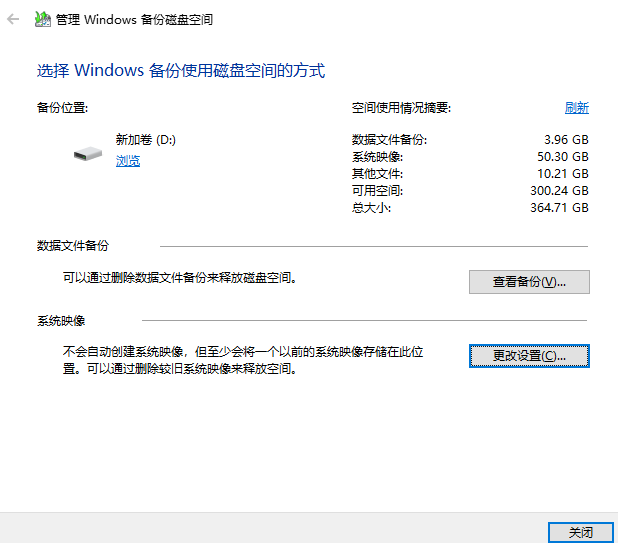Viewport: 618px width, 543px height.
Task: Click the D: drive icon
Action: click(88, 154)
